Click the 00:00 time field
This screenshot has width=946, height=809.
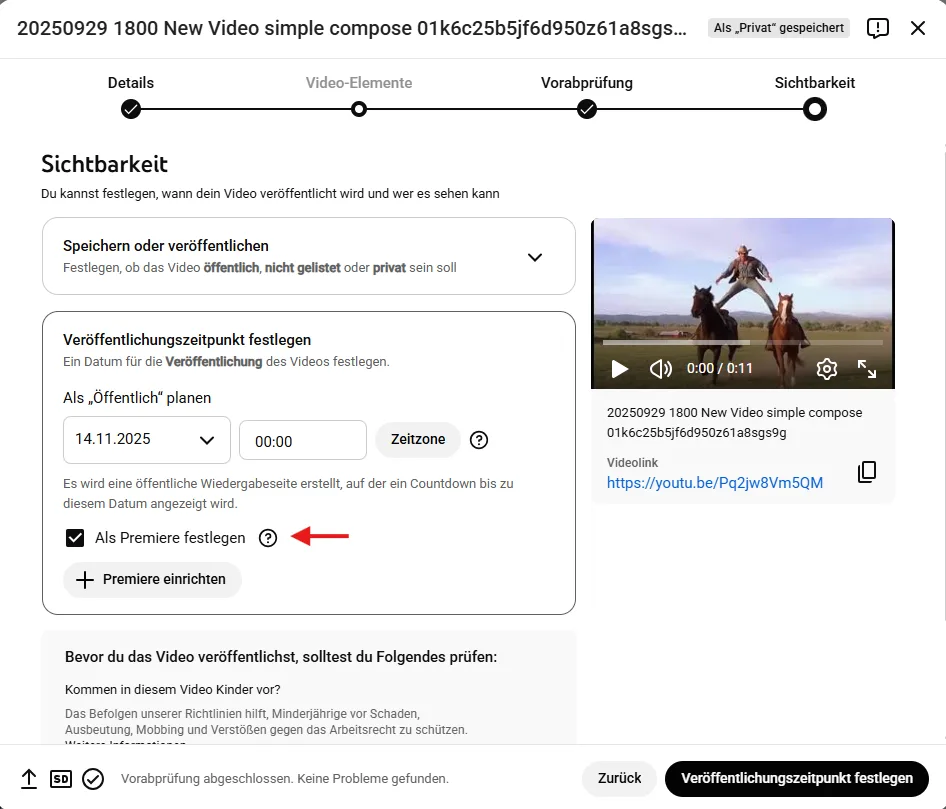tap(302, 439)
